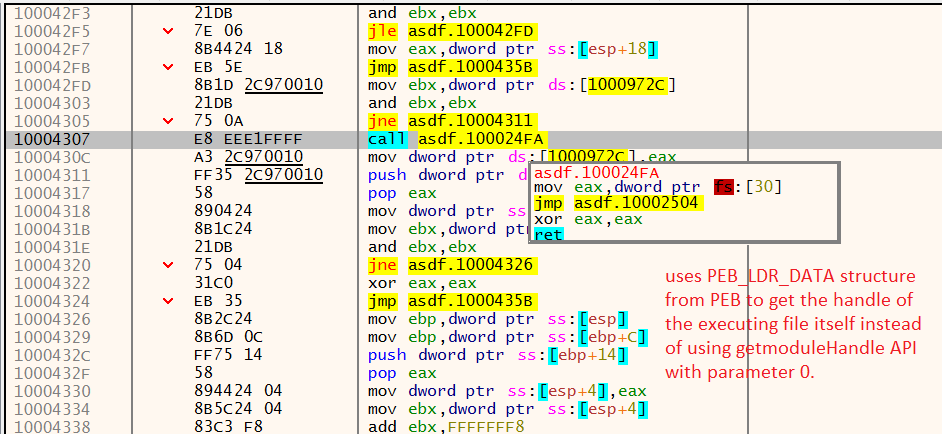
Task: Click address 1000430C
Action: point(52,157)
